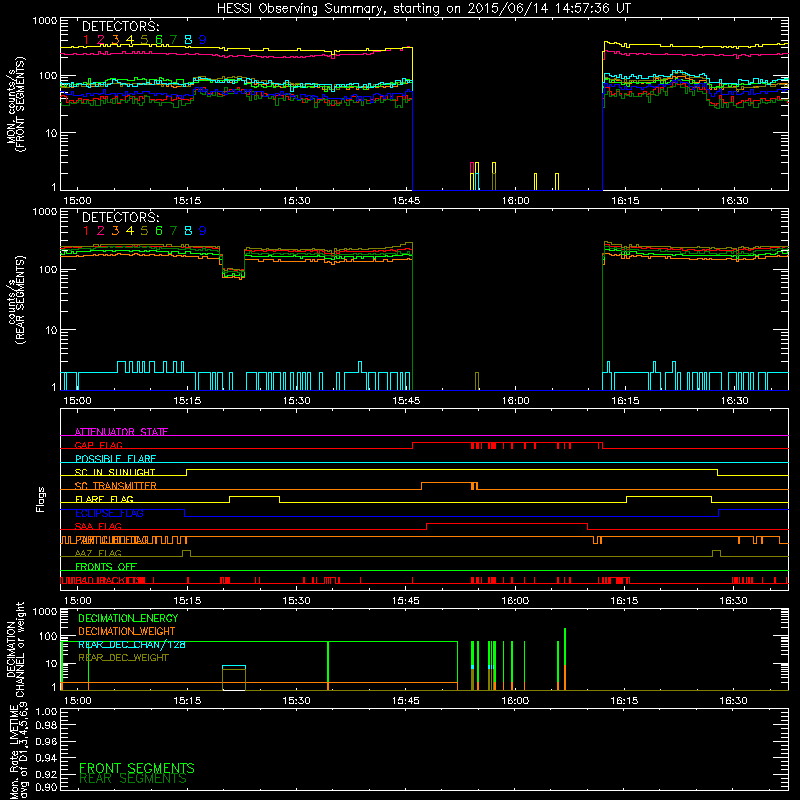The width and height of the screenshot is (800, 800).
Task: Click the 16:00 tick label under the rear segments plot
Action: tap(515, 401)
